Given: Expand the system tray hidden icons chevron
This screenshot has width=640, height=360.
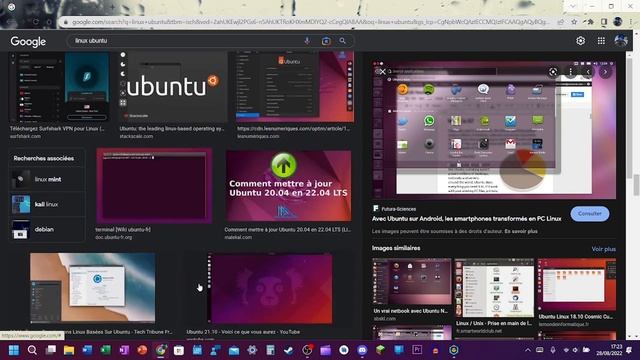Looking at the screenshot, I should pos(527,350).
